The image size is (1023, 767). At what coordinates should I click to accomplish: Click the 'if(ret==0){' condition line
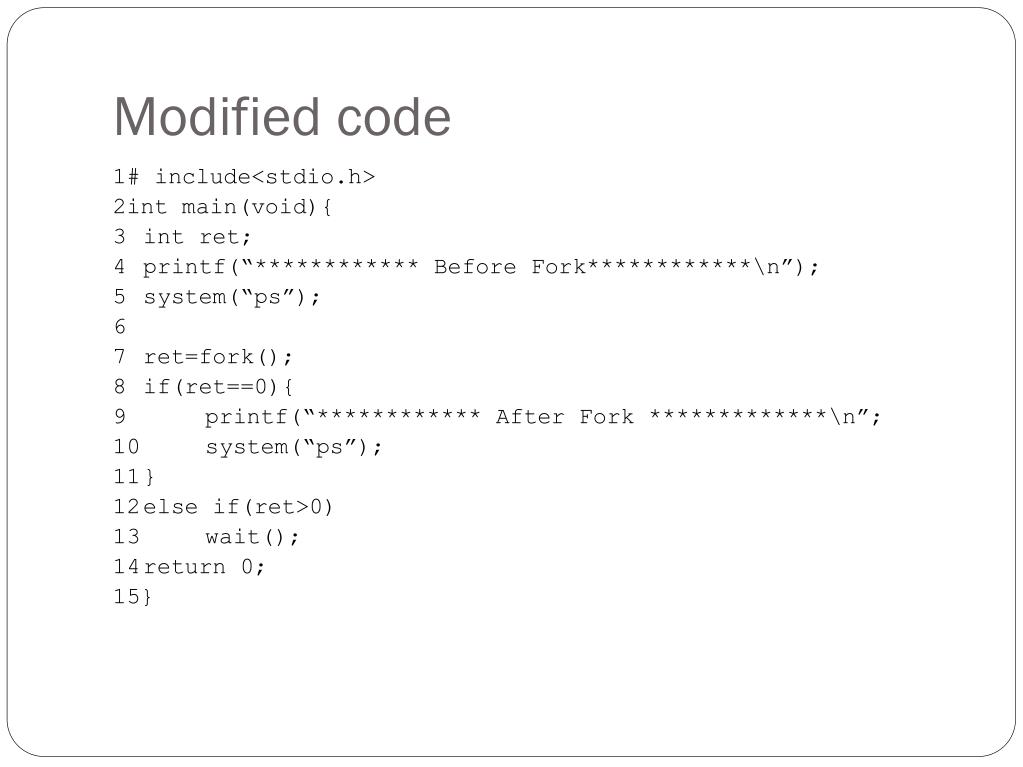click(218, 387)
